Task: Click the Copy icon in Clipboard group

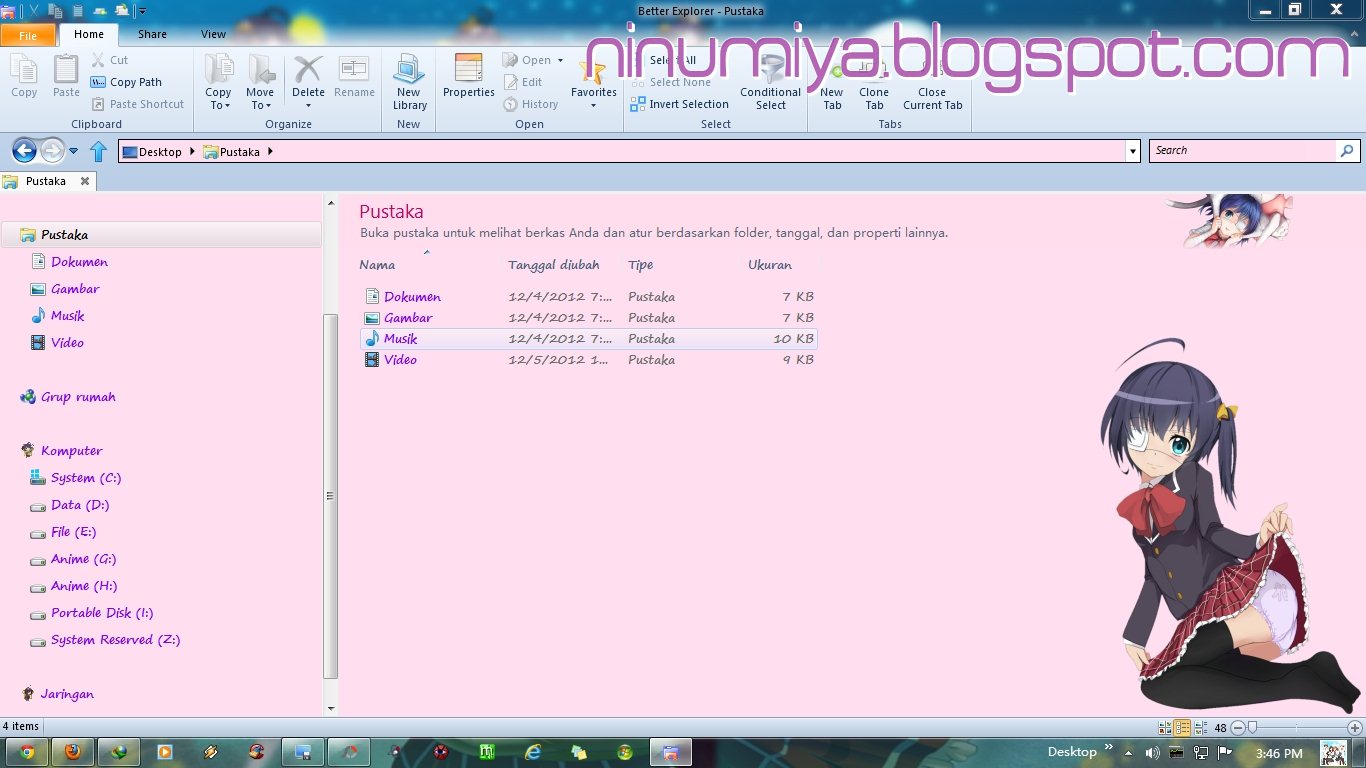Action: (24, 76)
